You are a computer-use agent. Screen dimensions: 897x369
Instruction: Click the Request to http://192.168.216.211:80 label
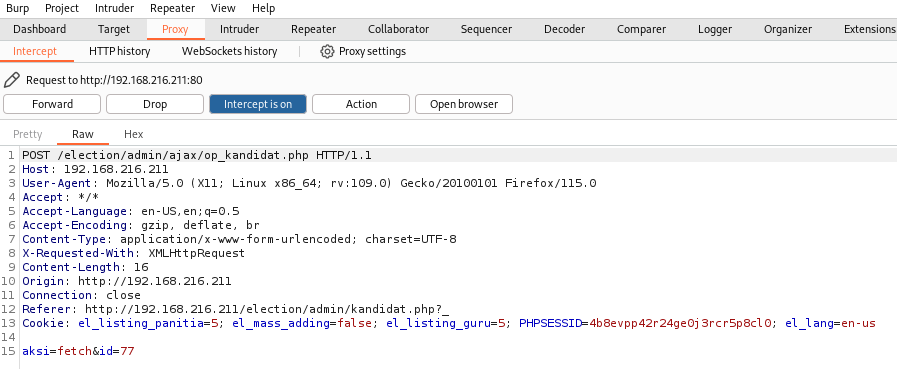tap(114, 80)
